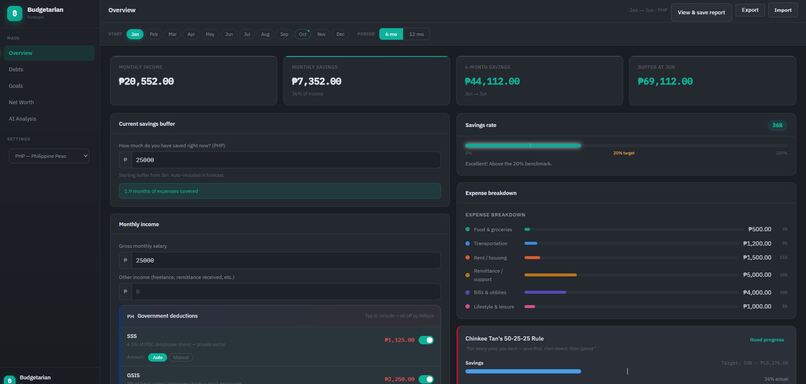Screen dimensions: 806x384
Task: Go to Debts in the sidebar
Action: pyautogui.click(x=49, y=69)
